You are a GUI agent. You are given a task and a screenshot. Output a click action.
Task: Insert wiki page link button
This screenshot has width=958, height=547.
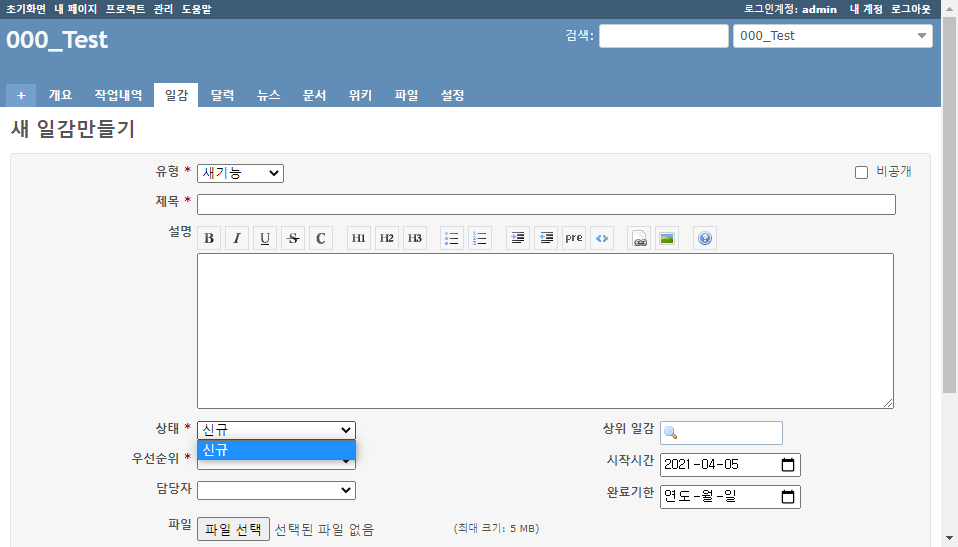[639, 238]
